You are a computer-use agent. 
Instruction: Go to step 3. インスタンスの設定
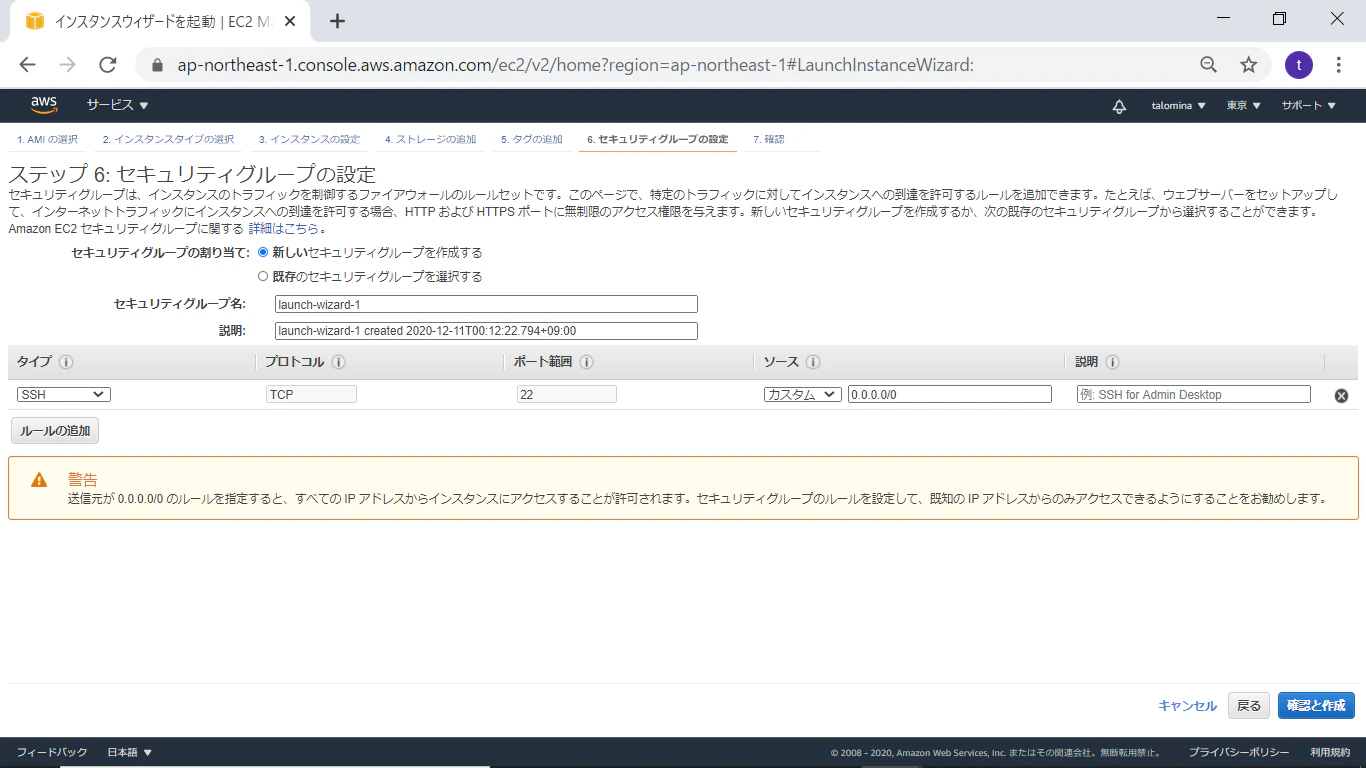[309, 139]
